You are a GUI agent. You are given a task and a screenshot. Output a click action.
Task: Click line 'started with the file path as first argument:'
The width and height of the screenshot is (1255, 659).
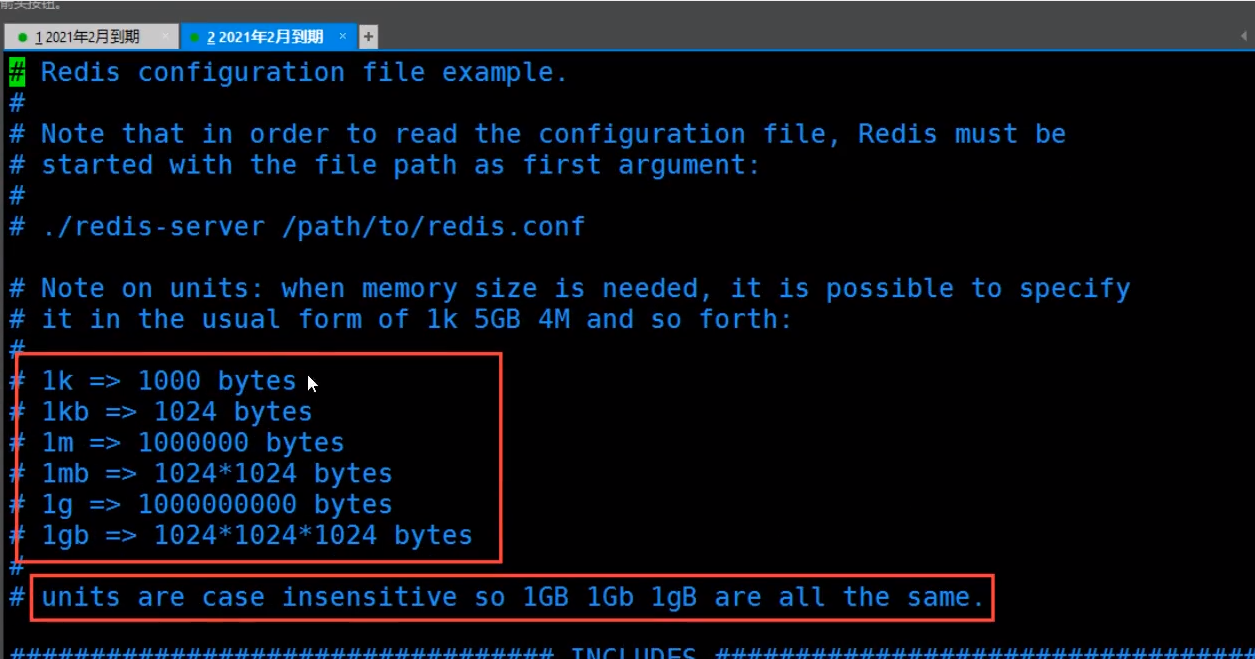click(385, 165)
